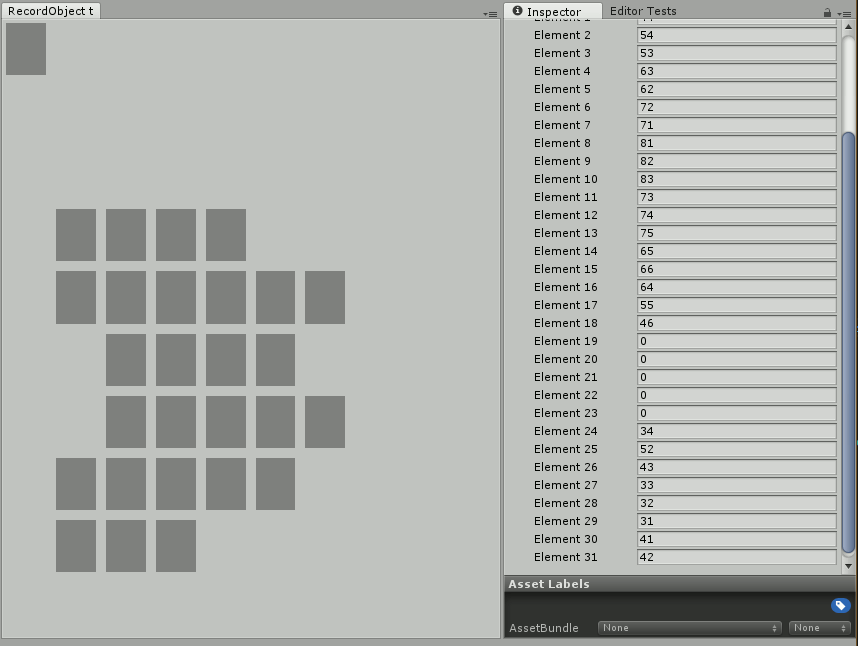Focus the Element 18 input field

tap(737, 324)
